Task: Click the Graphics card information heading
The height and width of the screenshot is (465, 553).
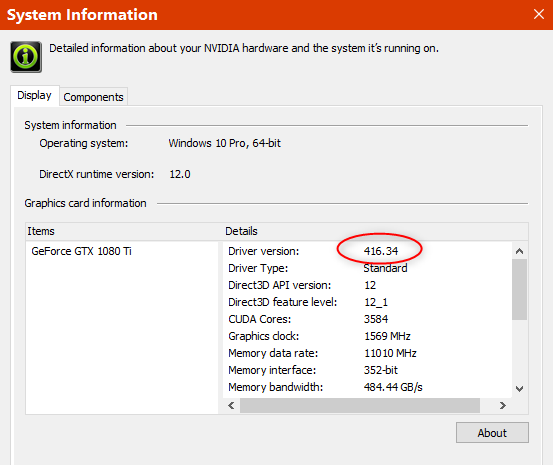Action: [x=85, y=203]
